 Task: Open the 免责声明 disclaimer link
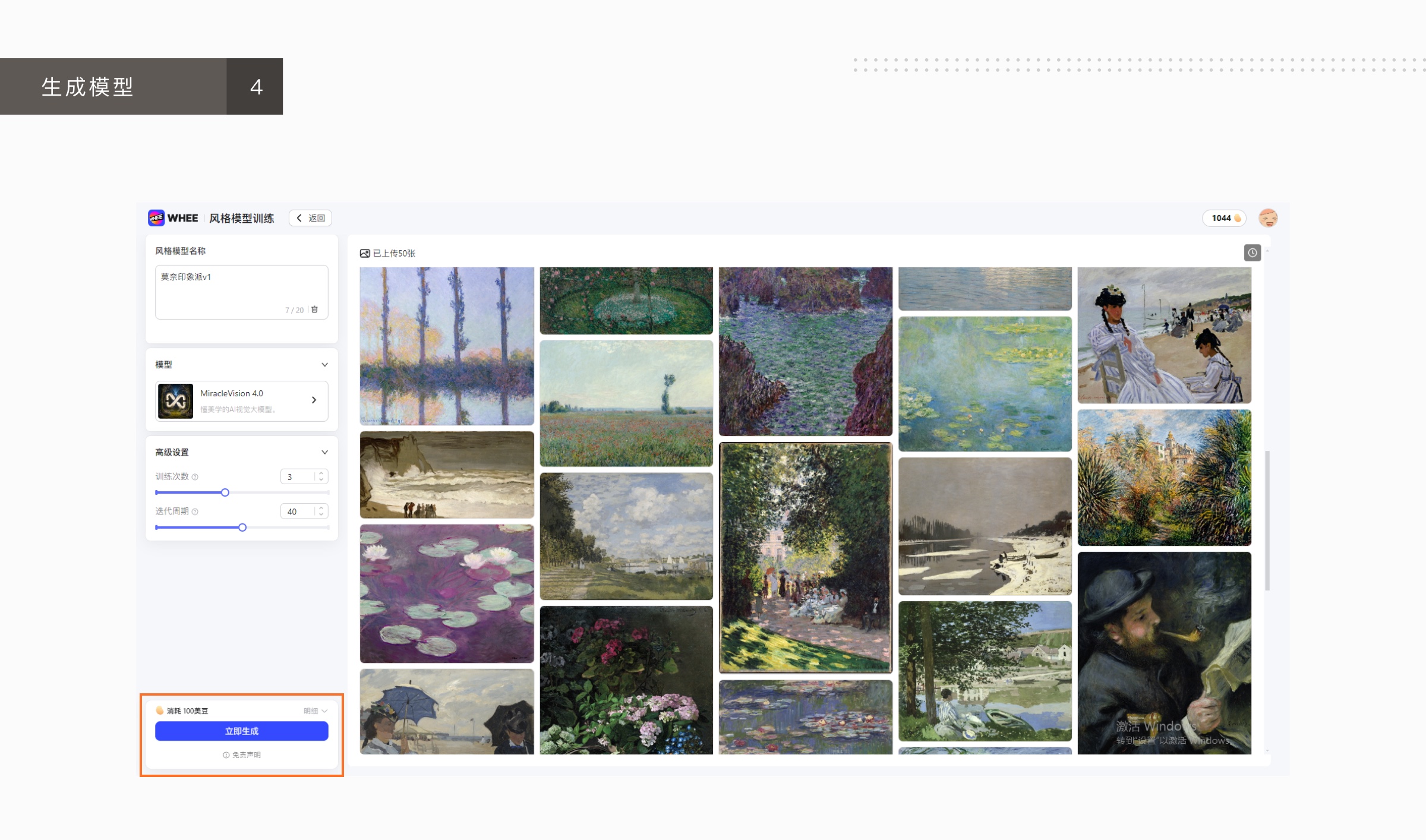pos(242,755)
